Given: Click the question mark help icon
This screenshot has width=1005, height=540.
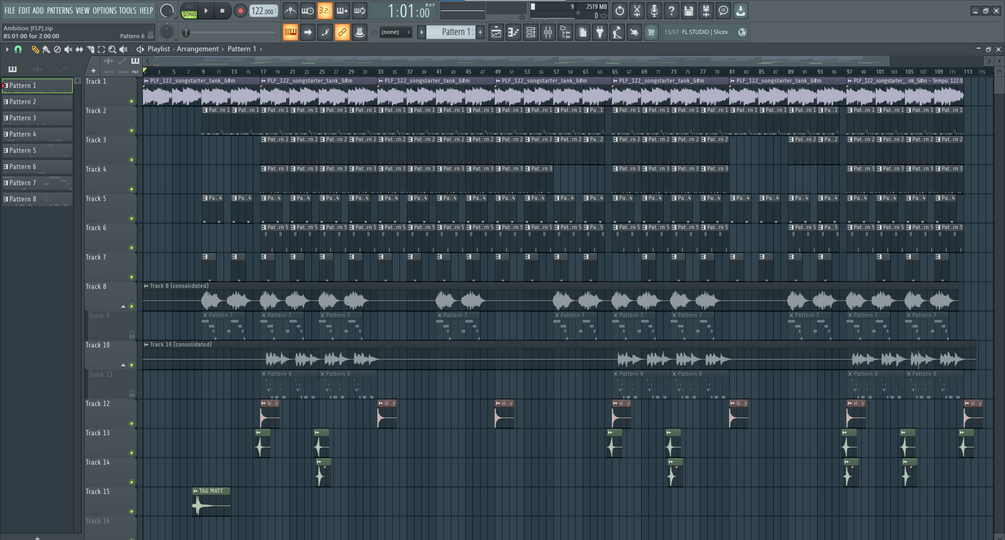Looking at the screenshot, I should 671,11.
